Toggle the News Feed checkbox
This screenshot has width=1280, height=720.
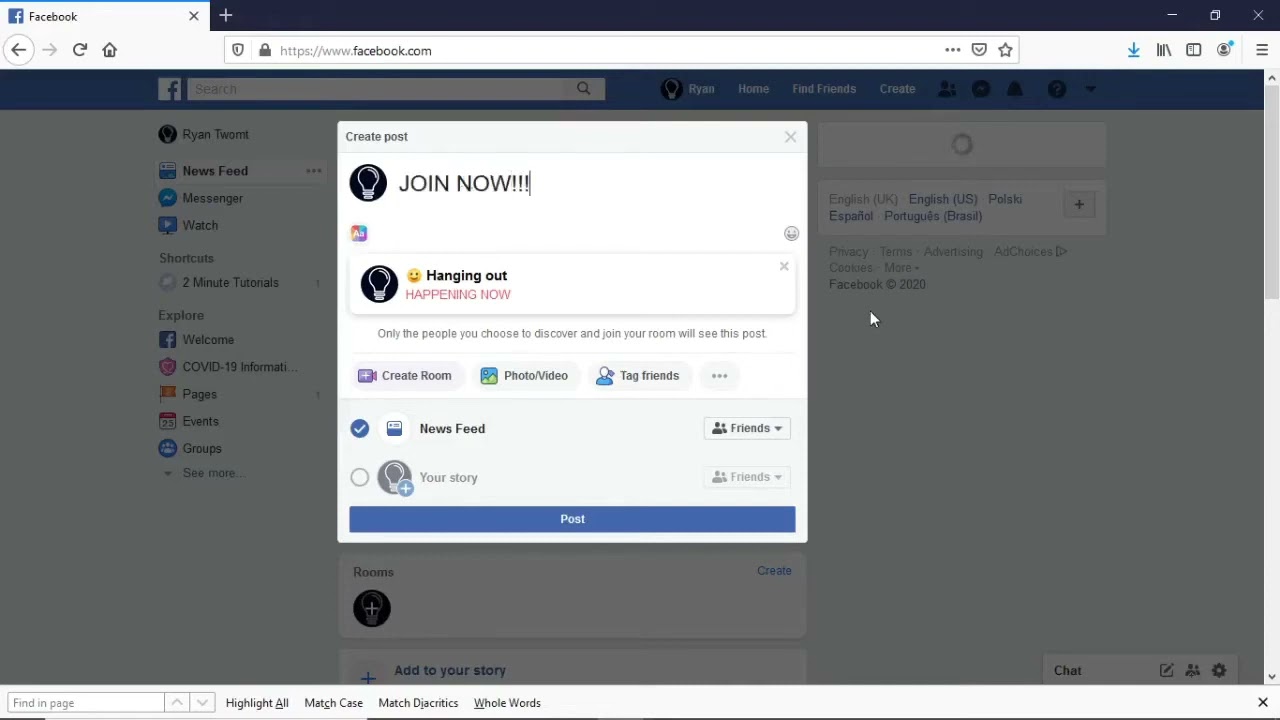click(x=360, y=429)
